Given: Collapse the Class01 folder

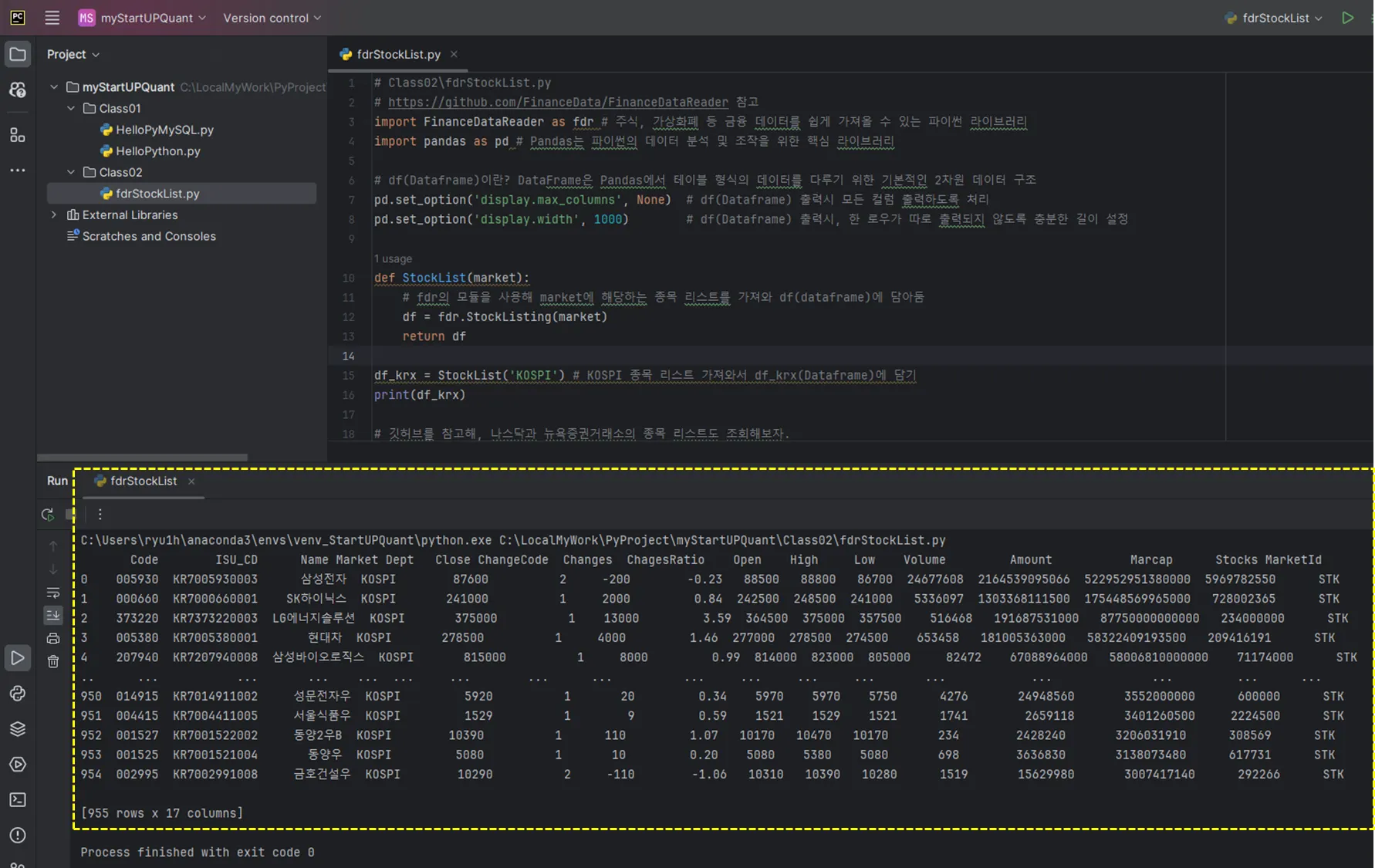Looking at the screenshot, I should click(71, 109).
